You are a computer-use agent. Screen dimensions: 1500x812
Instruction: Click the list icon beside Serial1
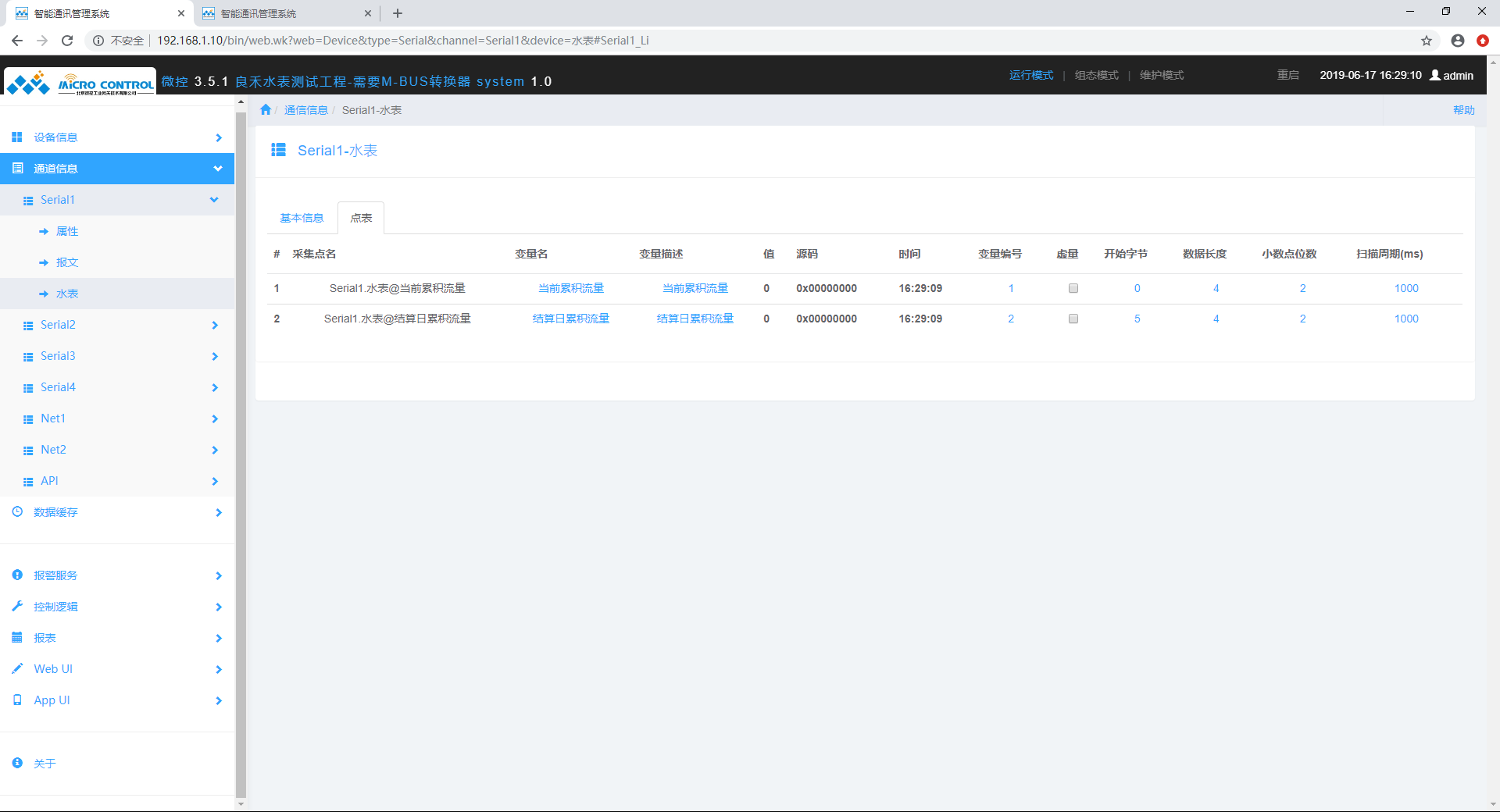point(28,201)
